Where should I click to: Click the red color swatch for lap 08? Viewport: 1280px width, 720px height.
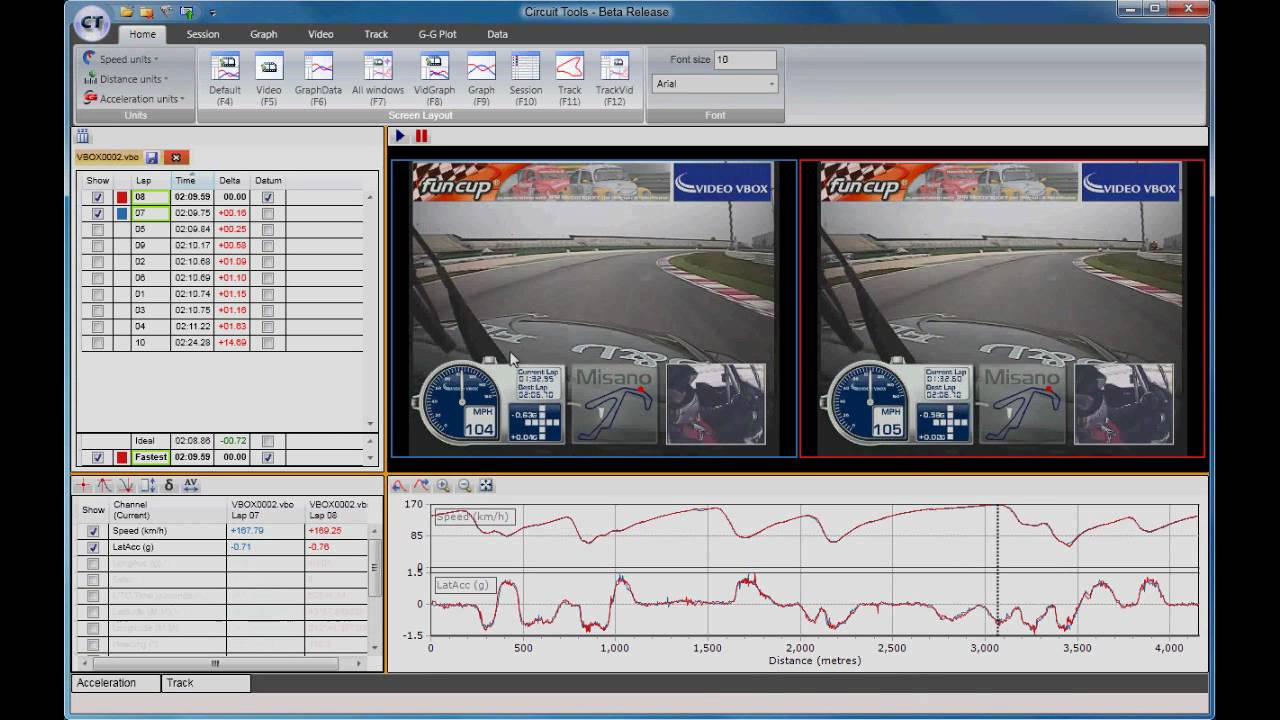tap(122, 197)
